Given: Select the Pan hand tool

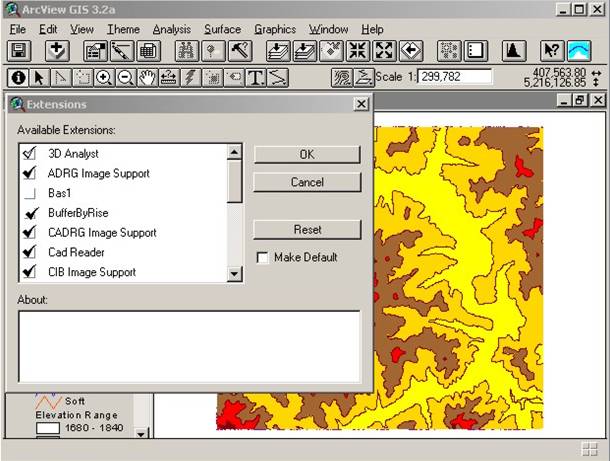Looking at the screenshot, I should coord(147,77).
